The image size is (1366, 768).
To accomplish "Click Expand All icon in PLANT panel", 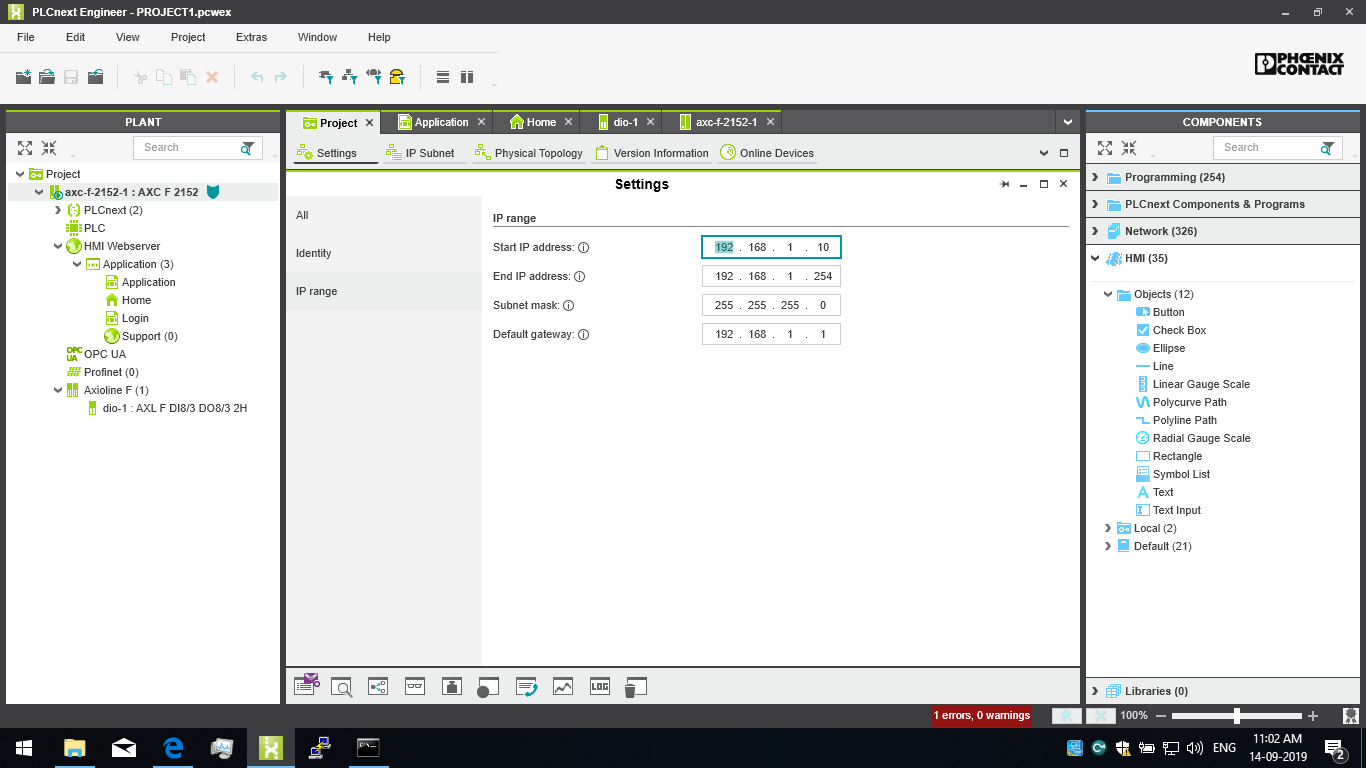I will tap(25, 148).
